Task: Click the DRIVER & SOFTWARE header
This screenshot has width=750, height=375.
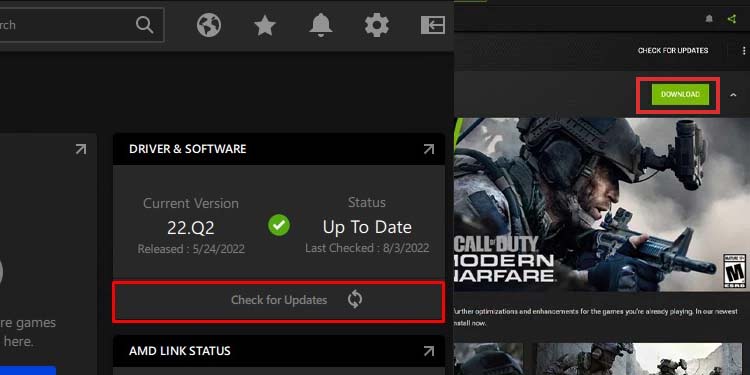Action: tap(188, 149)
